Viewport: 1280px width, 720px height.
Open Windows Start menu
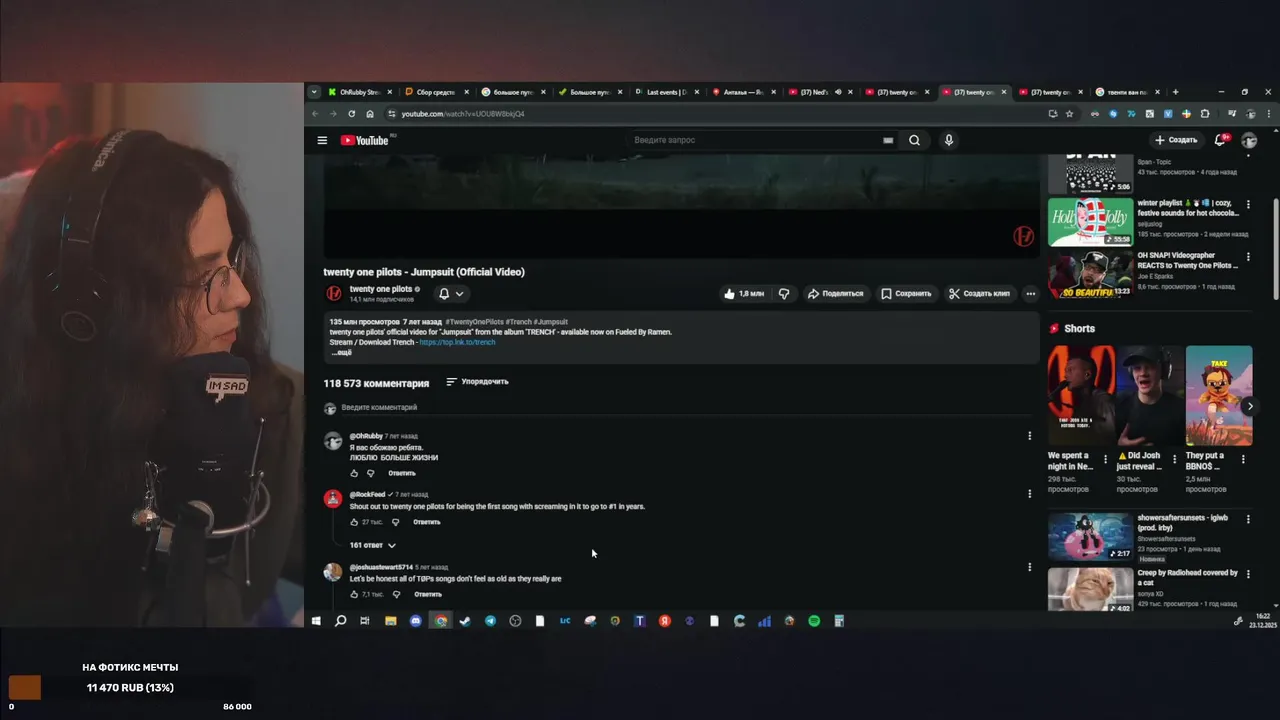316,621
